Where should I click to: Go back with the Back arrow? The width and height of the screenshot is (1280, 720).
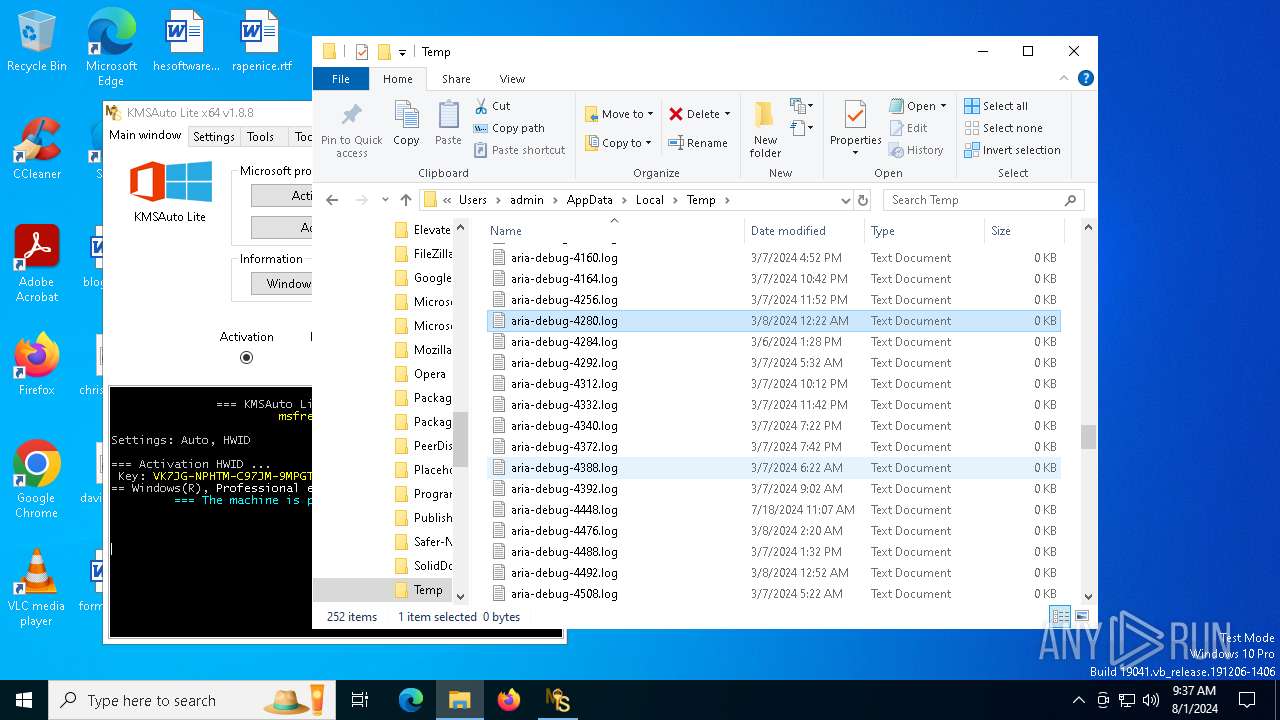(x=332, y=200)
